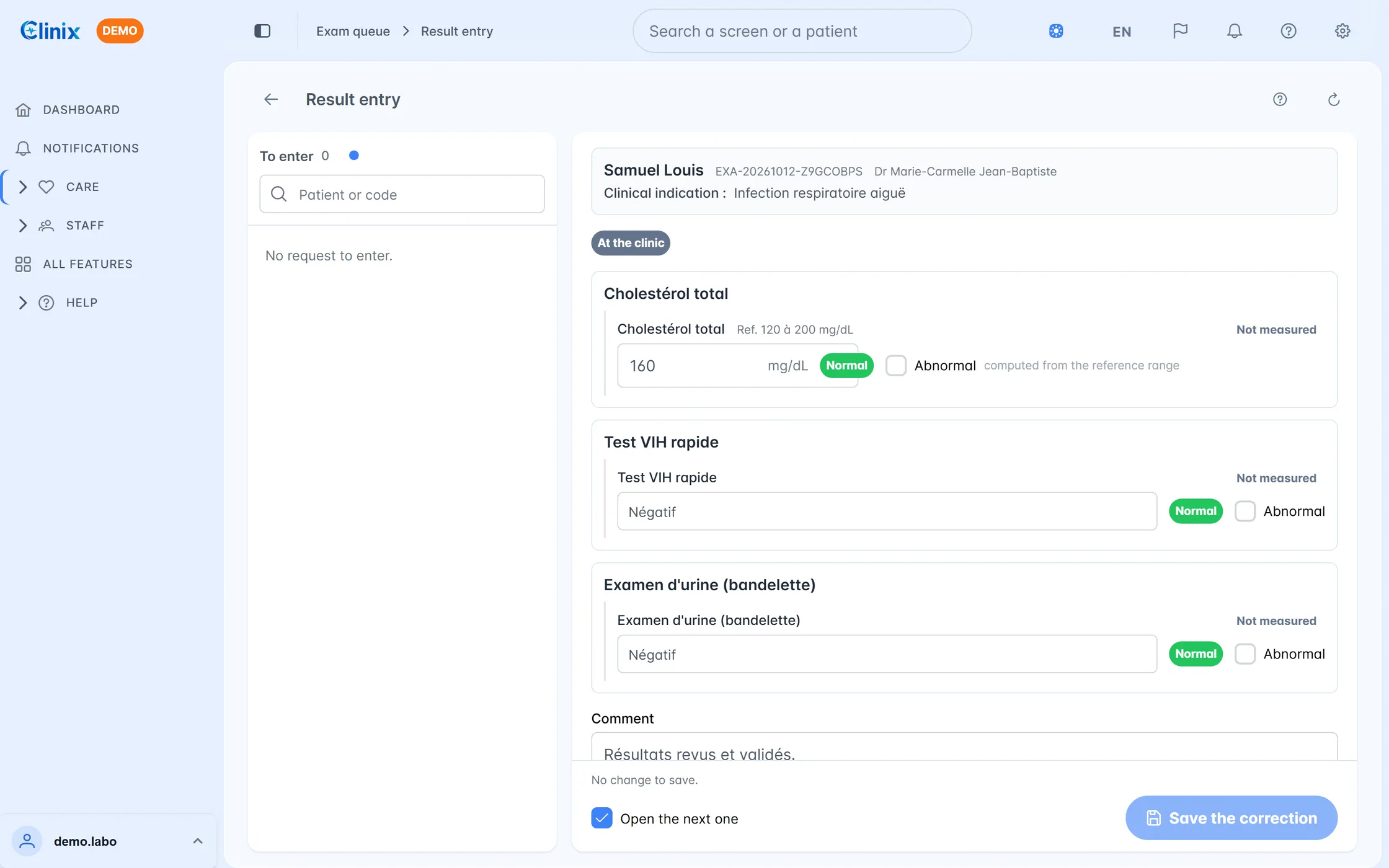Edit the Test VIH rapide result field

click(887, 511)
